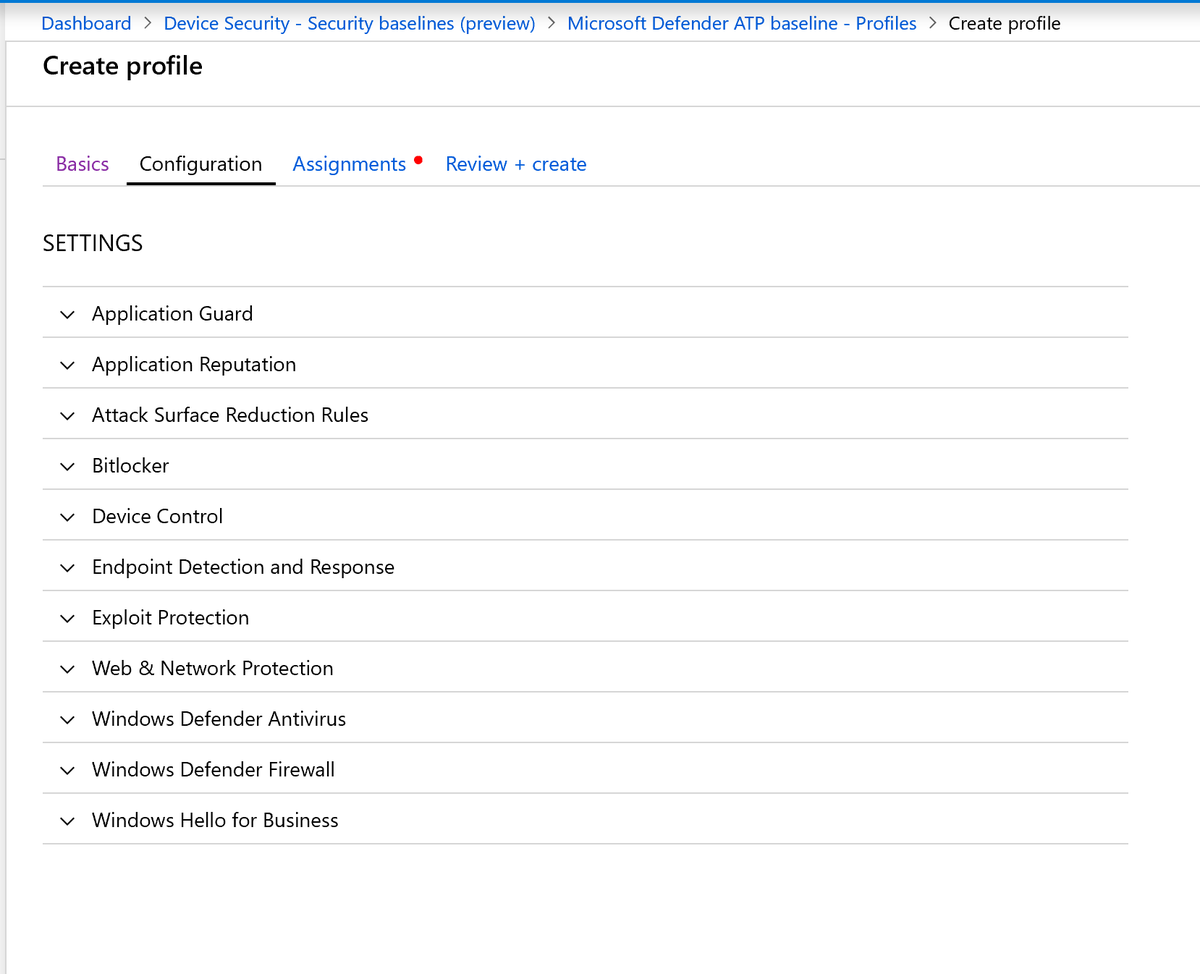Click the Exploit Protection label
Viewport: 1200px width, 974px height.
pyautogui.click(x=170, y=618)
